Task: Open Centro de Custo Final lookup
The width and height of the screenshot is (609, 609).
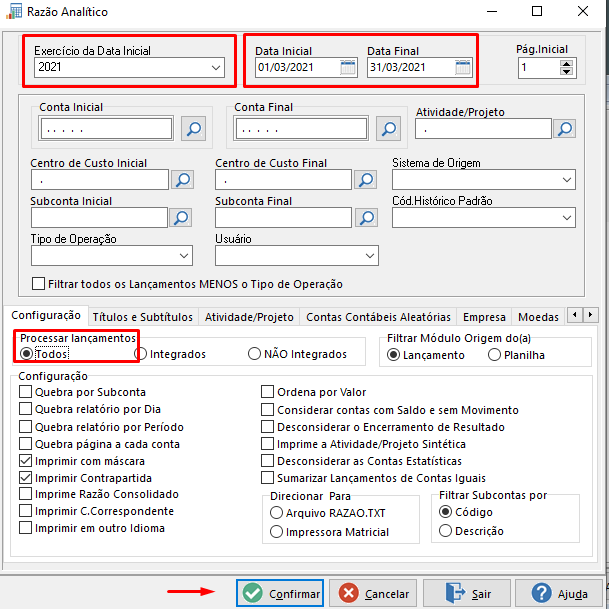Action: pyautogui.click(x=365, y=179)
